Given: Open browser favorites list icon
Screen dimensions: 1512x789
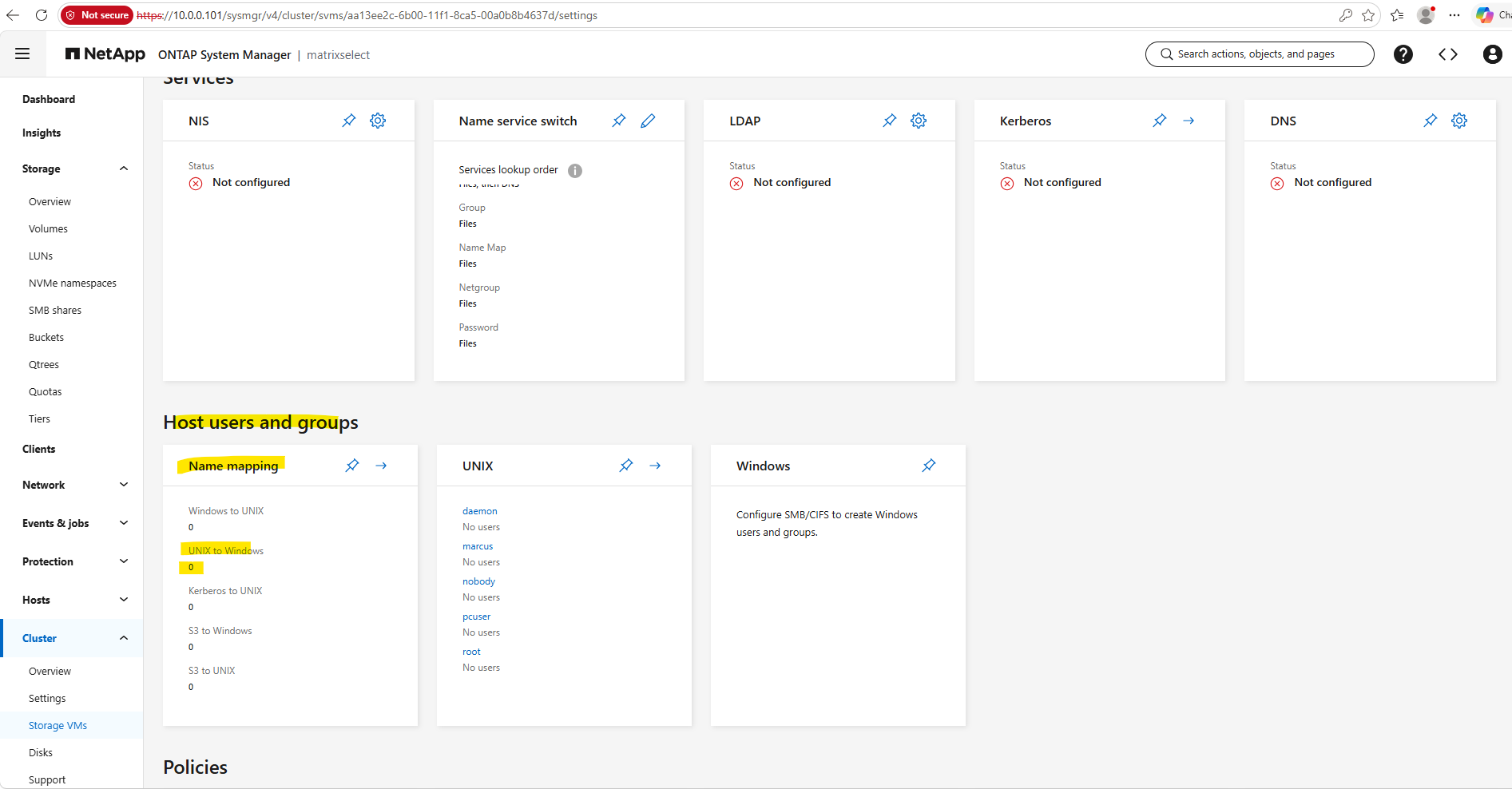Looking at the screenshot, I should [1397, 15].
